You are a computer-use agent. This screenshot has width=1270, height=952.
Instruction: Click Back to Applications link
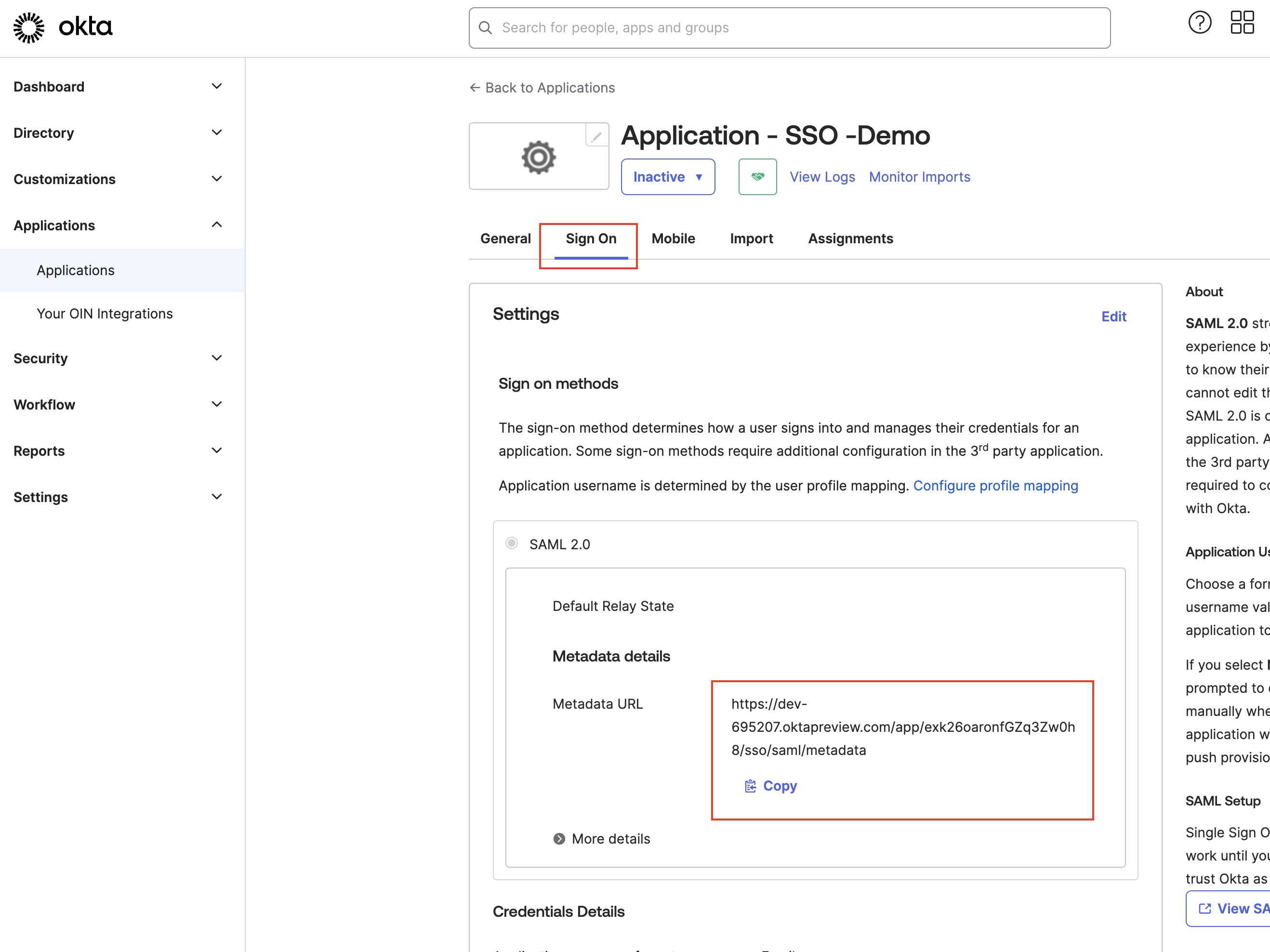(x=542, y=87)
